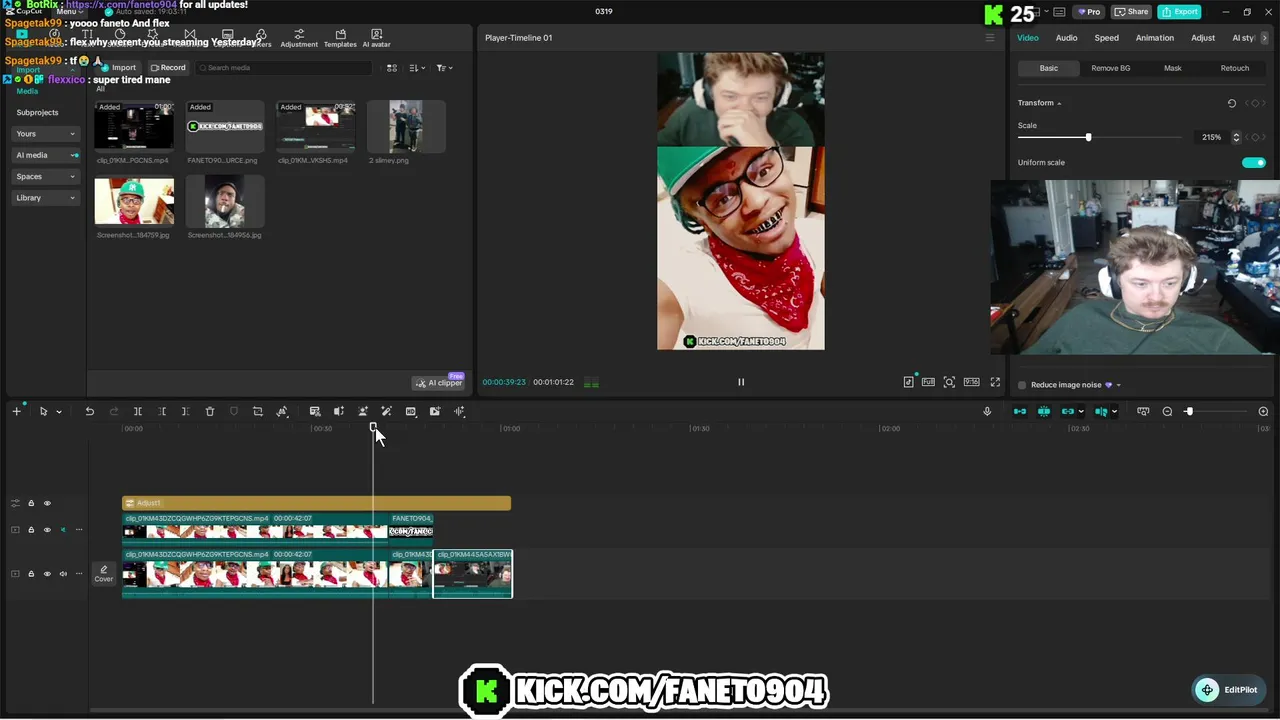Zoom in the timeline with plus icon
The height and width of the screenshot is (720, 1280).
(x=1263, y=411)
